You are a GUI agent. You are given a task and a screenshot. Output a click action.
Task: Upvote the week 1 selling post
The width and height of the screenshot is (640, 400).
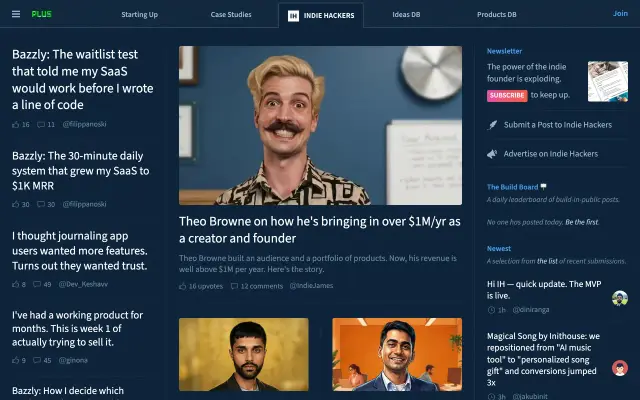click(16, 360)
